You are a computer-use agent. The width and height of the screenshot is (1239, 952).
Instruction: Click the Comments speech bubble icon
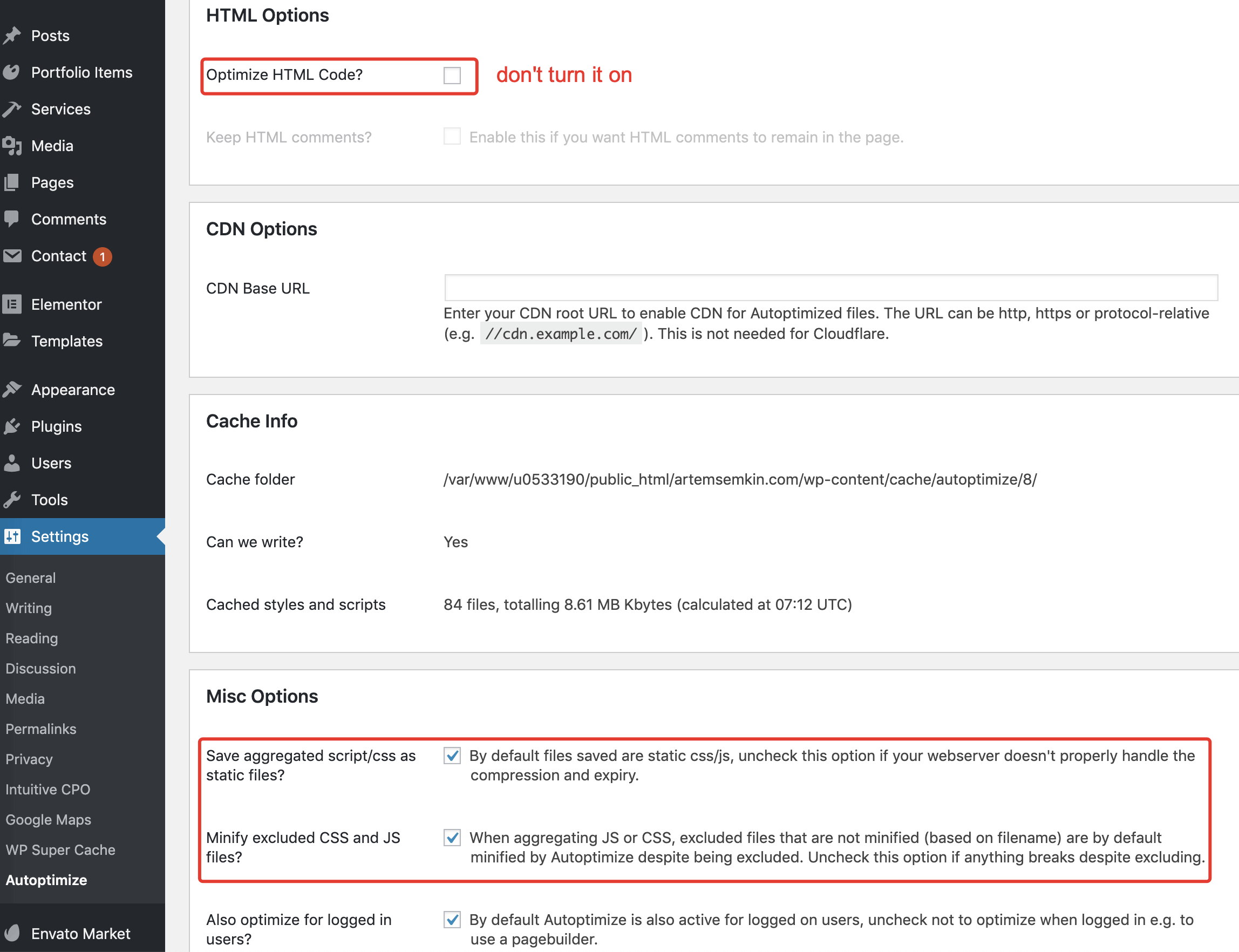(x=12, y=219)
